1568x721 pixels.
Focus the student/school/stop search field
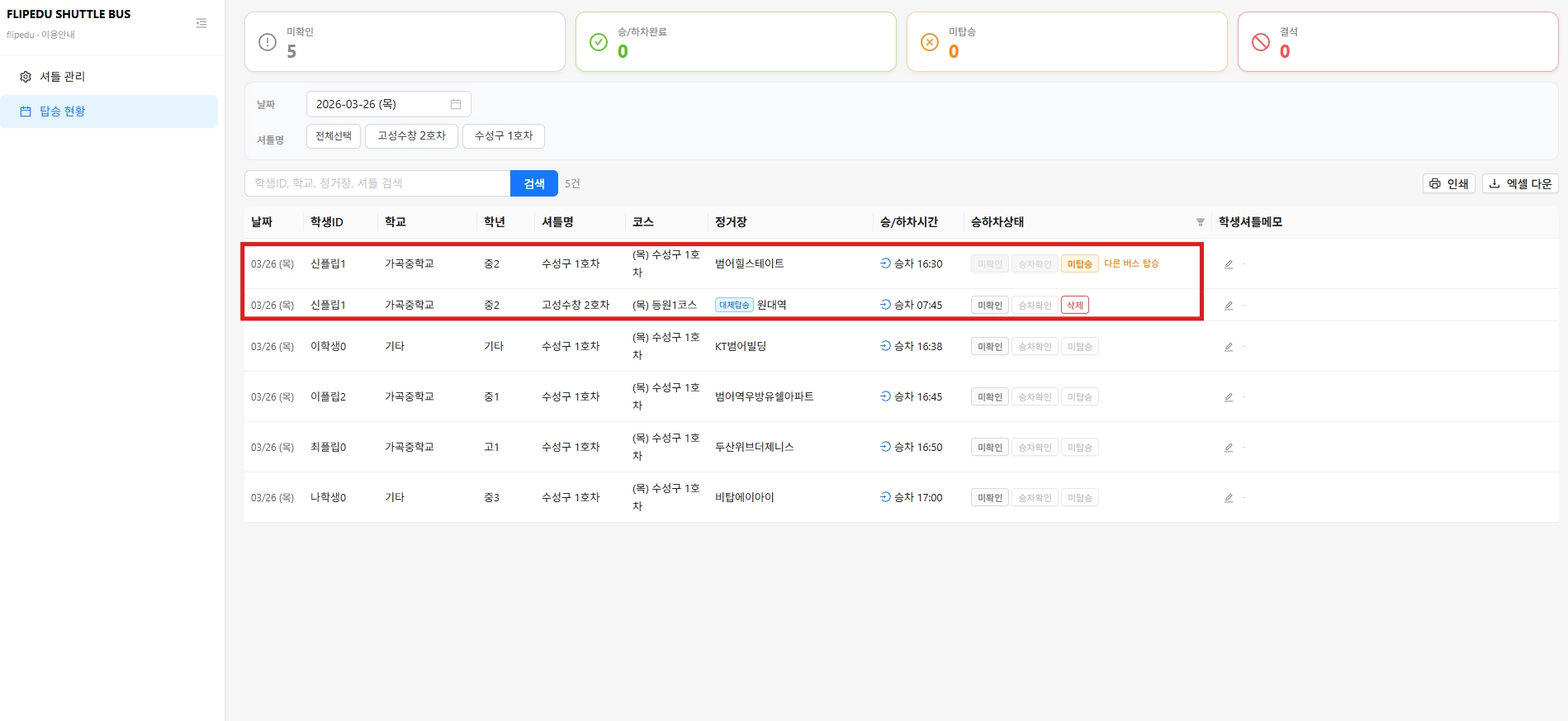pos(377,183)
